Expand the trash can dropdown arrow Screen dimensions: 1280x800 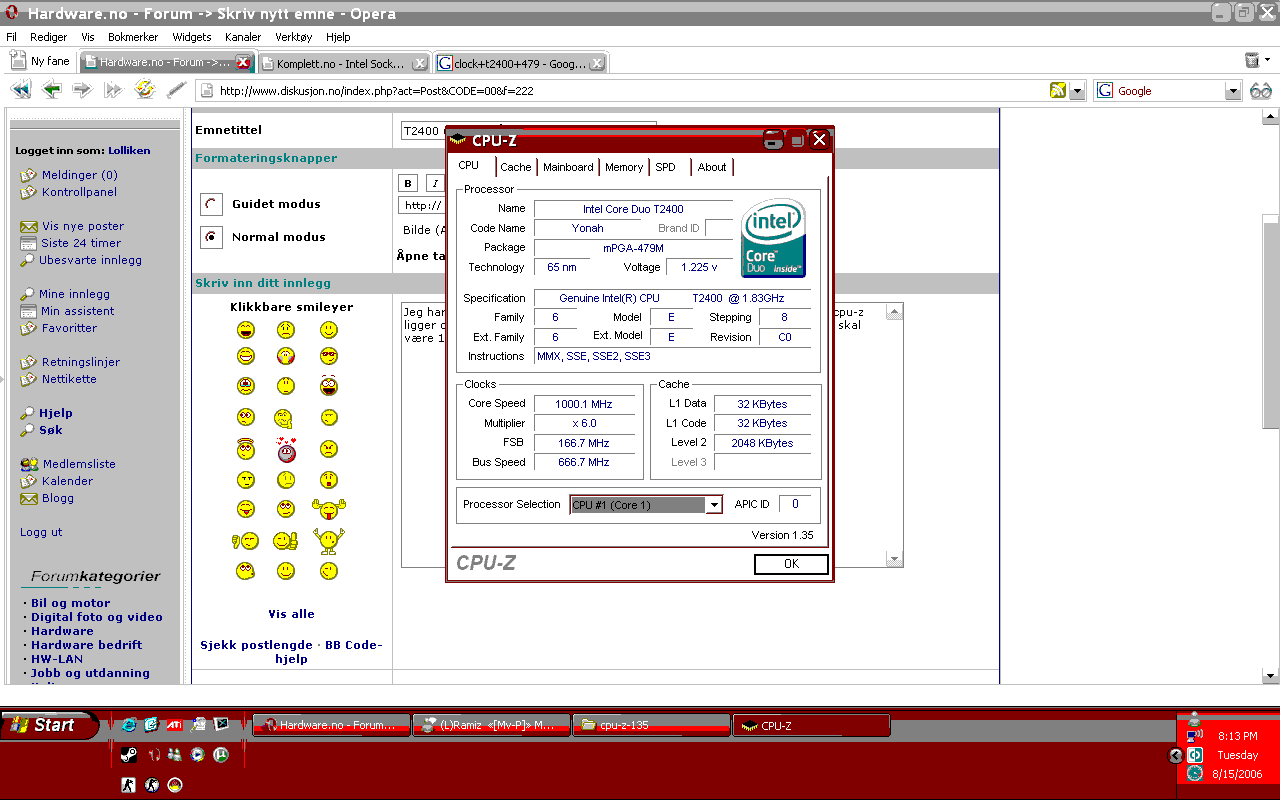[x=1267, y=61]
